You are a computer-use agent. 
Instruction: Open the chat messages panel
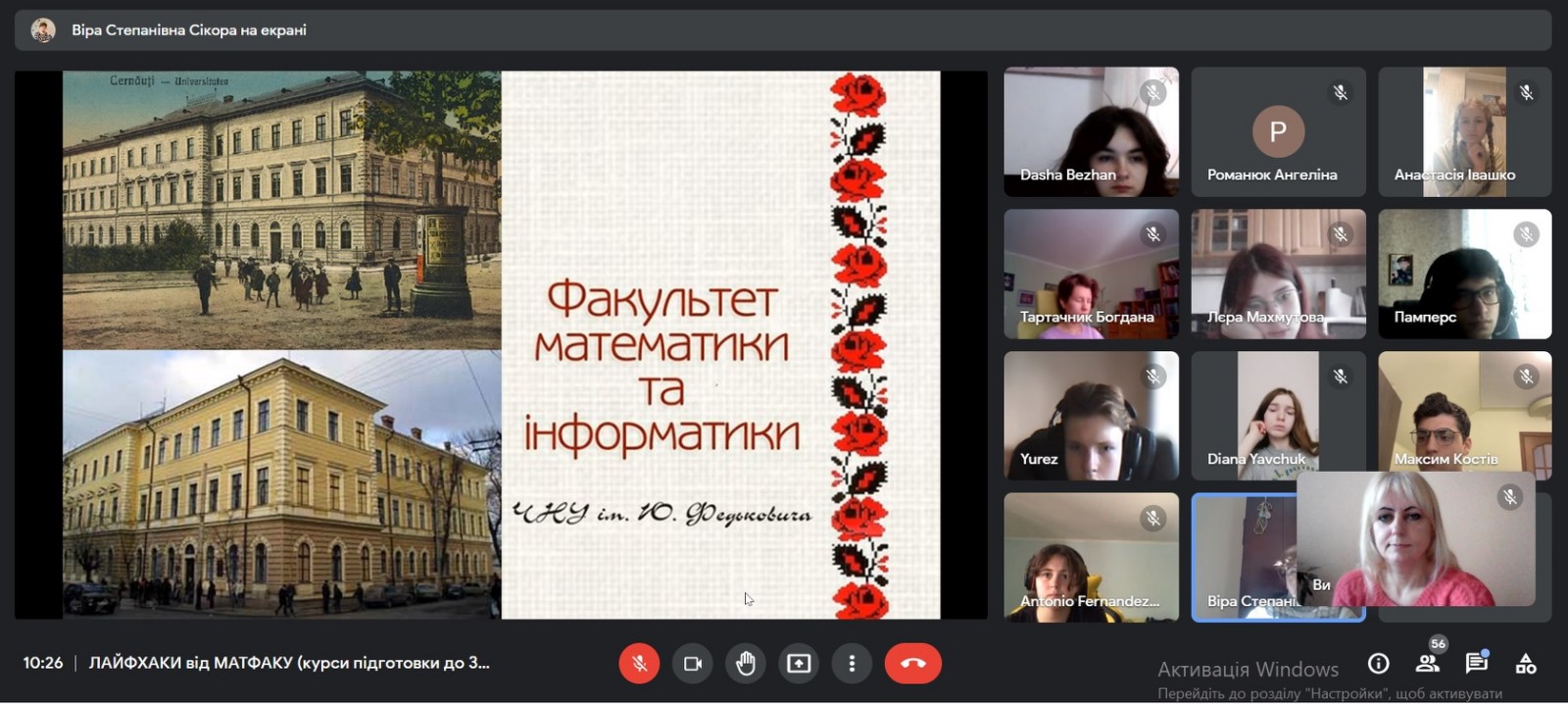tap(1477, 664)
